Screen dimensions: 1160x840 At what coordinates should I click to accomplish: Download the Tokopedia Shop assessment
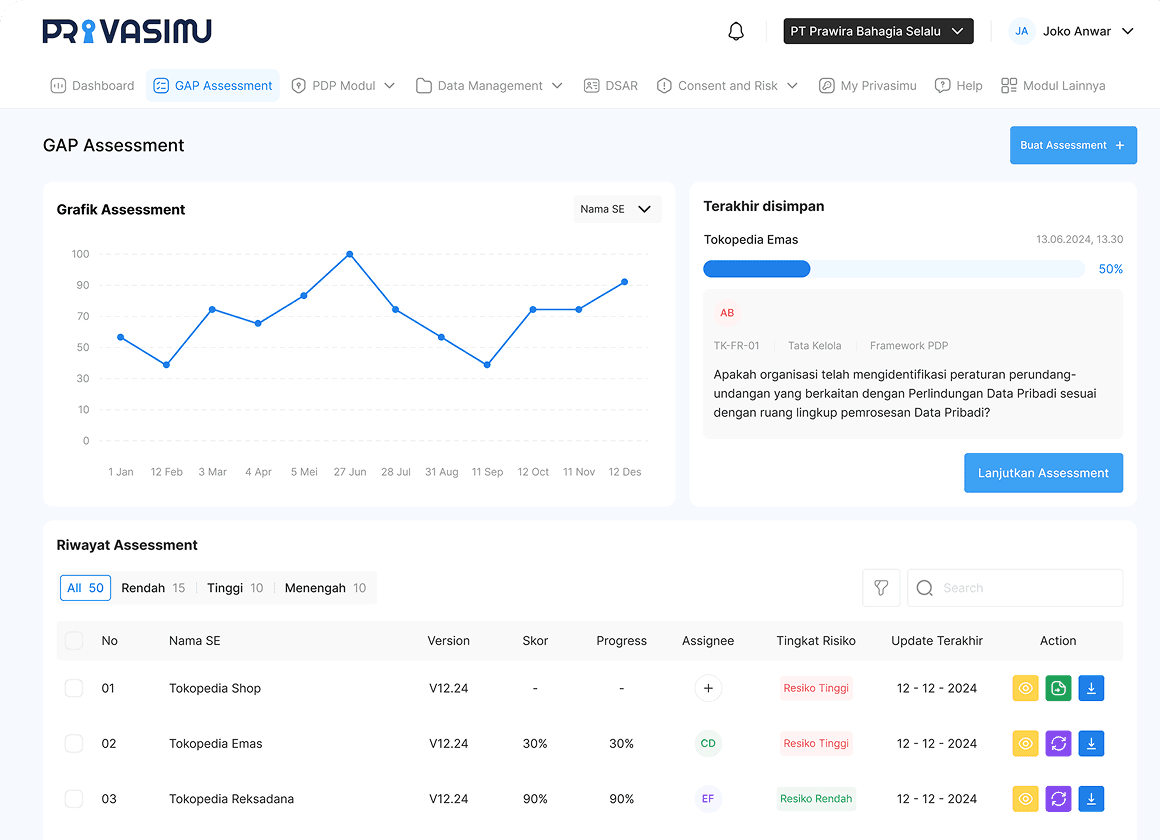1091,688
